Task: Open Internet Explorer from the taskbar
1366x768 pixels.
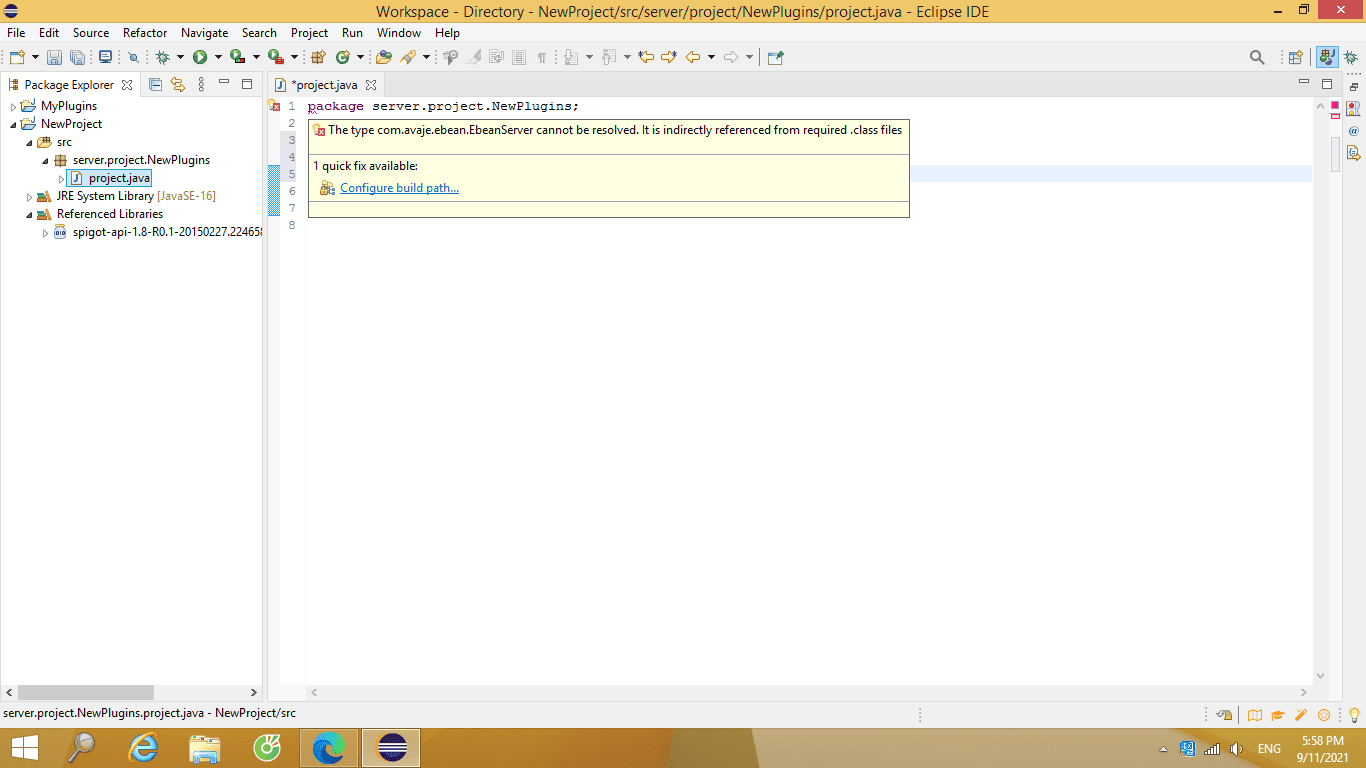Action: [x=145, y=747]
